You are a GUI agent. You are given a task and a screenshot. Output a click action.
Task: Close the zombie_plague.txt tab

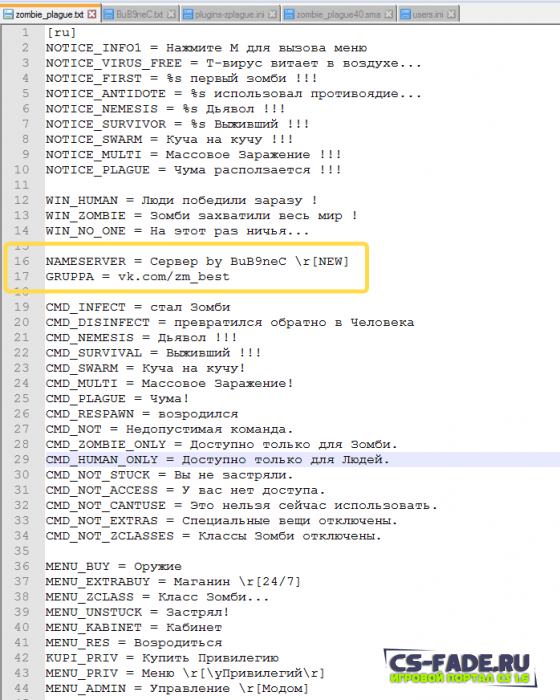click(x=92, y=14)
